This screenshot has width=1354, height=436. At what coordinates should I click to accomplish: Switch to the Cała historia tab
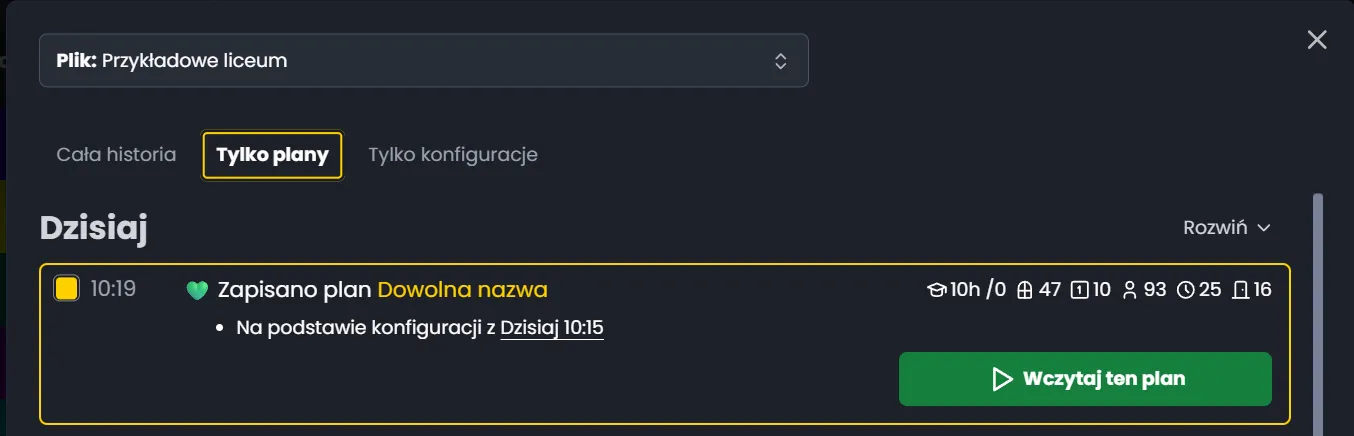[116, 155]
